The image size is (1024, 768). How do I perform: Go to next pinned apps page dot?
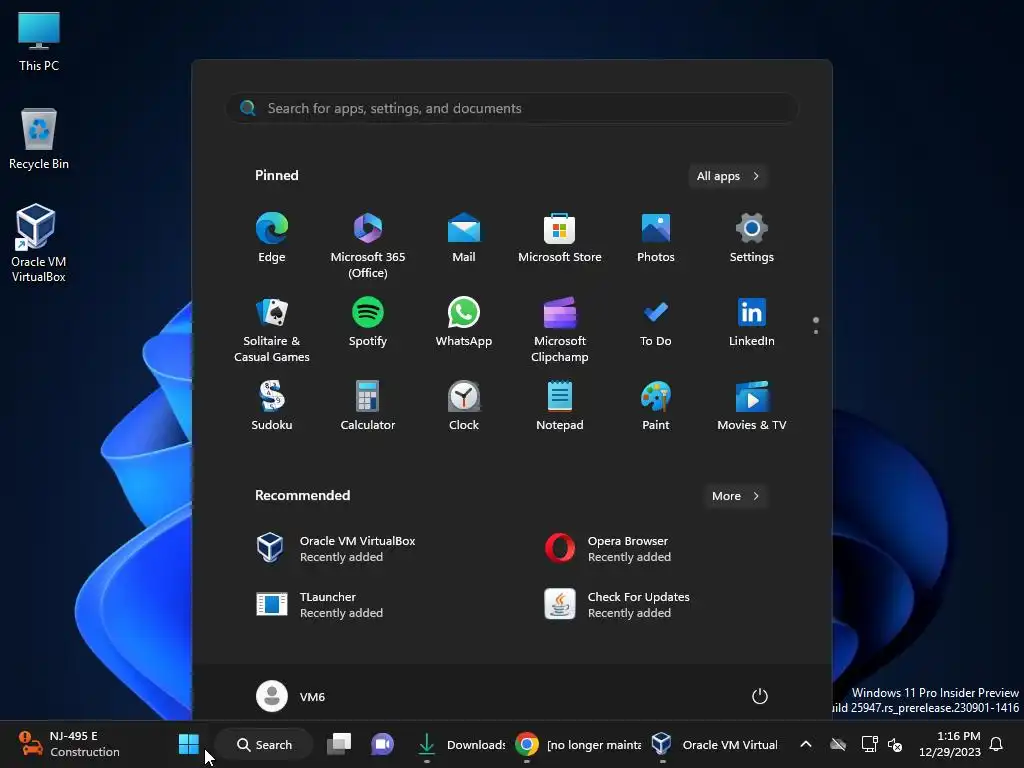coord(816,331)
